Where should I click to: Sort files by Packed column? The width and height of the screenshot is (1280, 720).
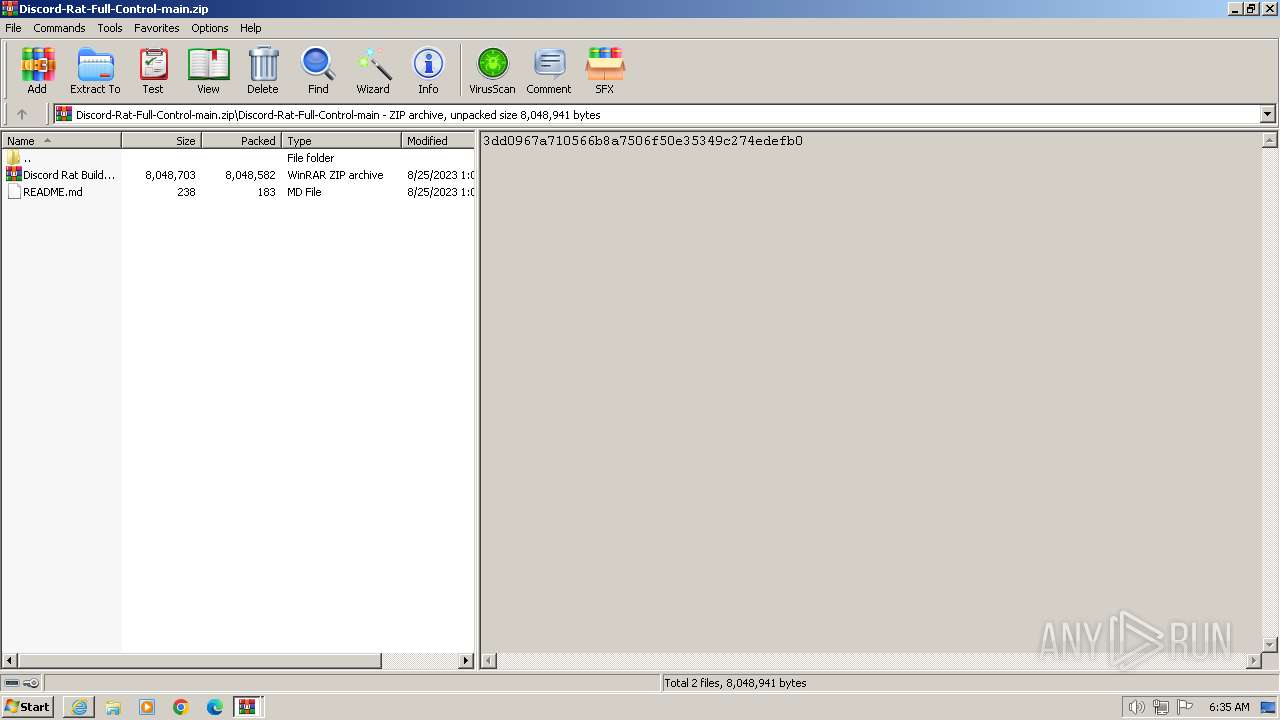[x=241, y=141]
